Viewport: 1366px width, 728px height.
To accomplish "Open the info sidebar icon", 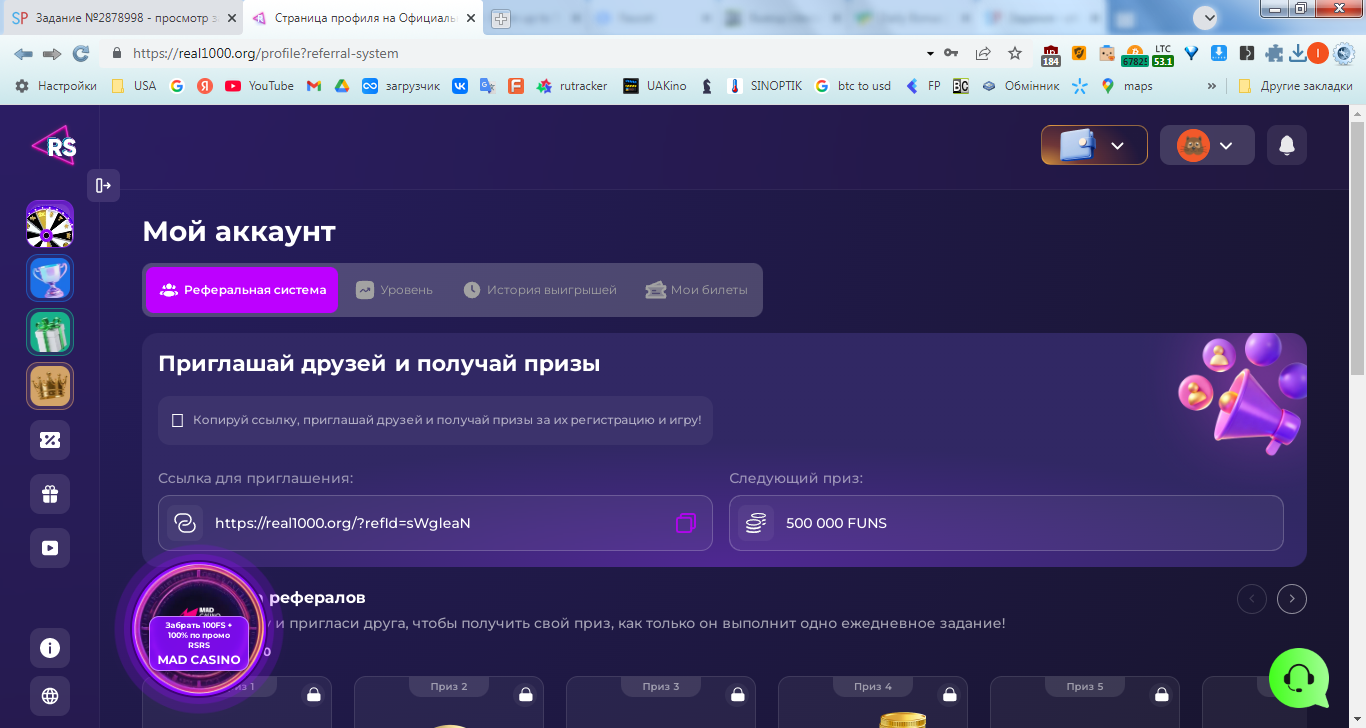I will coord(50,648).
